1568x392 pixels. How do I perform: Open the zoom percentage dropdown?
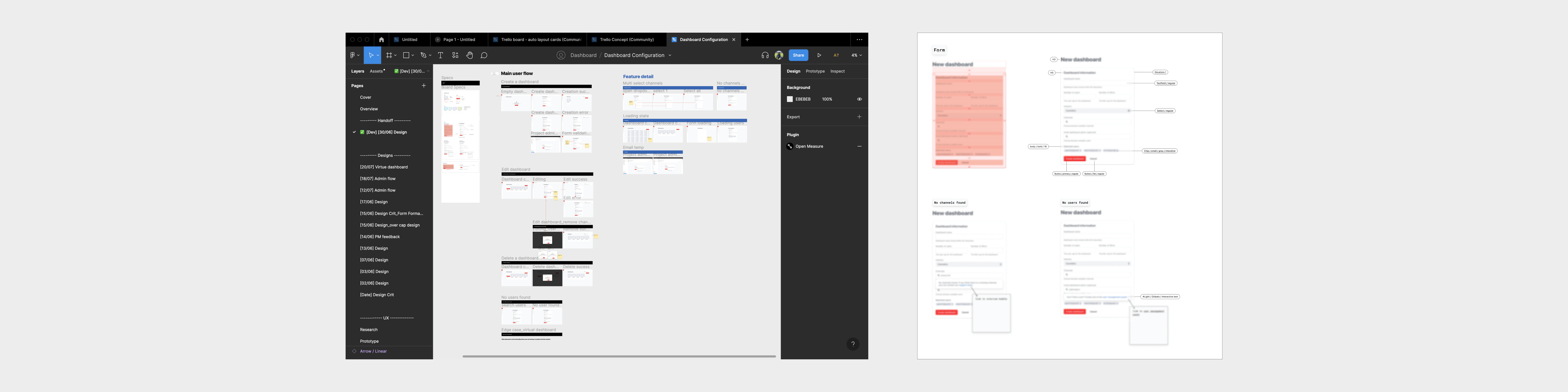(856, 55)
